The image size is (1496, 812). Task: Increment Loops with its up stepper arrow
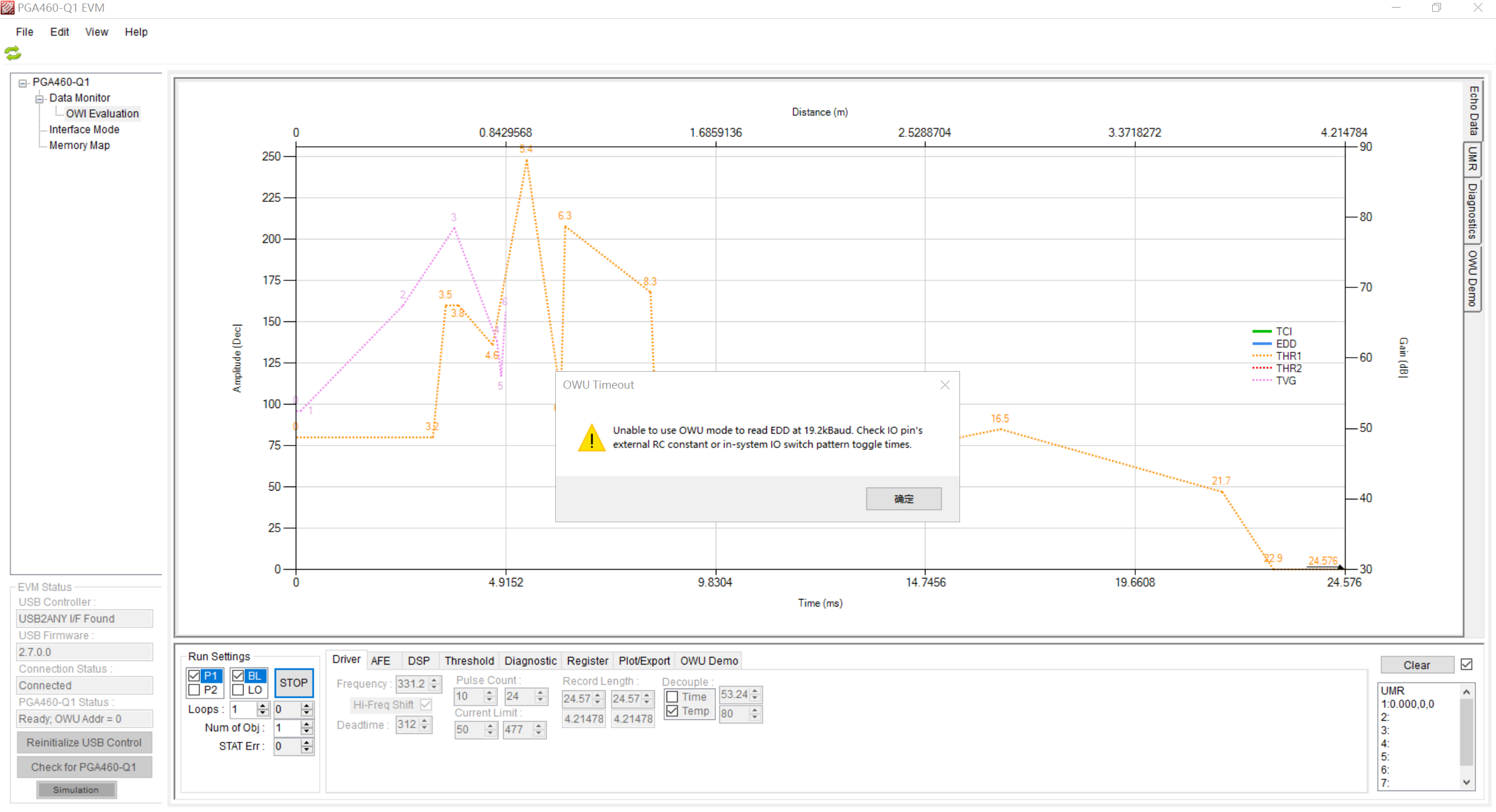click(262, 705)
